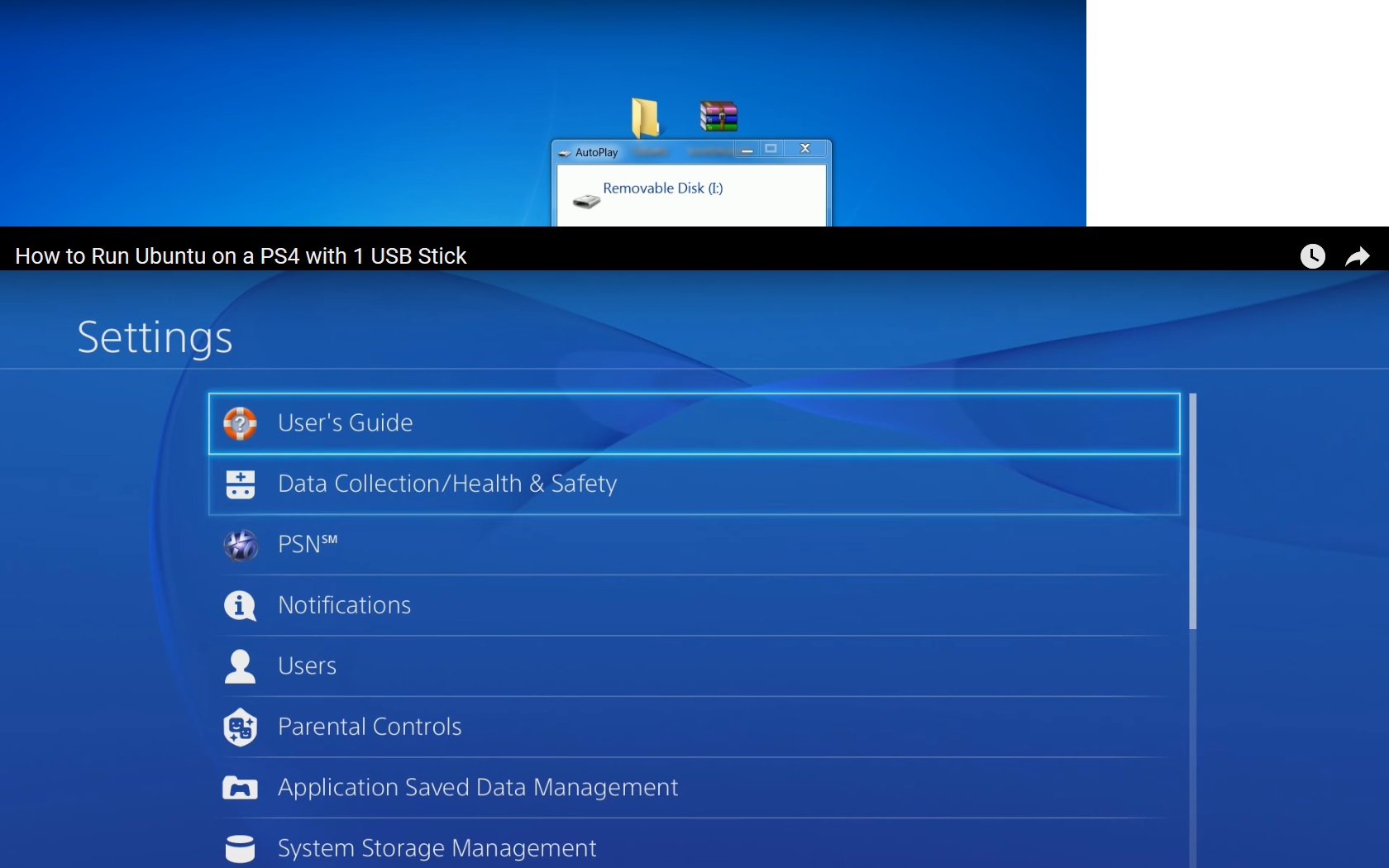Click the removable drive icon in AutoPlay
The height and width of the screenshot is (868, 1389).
tap(586, 201)
